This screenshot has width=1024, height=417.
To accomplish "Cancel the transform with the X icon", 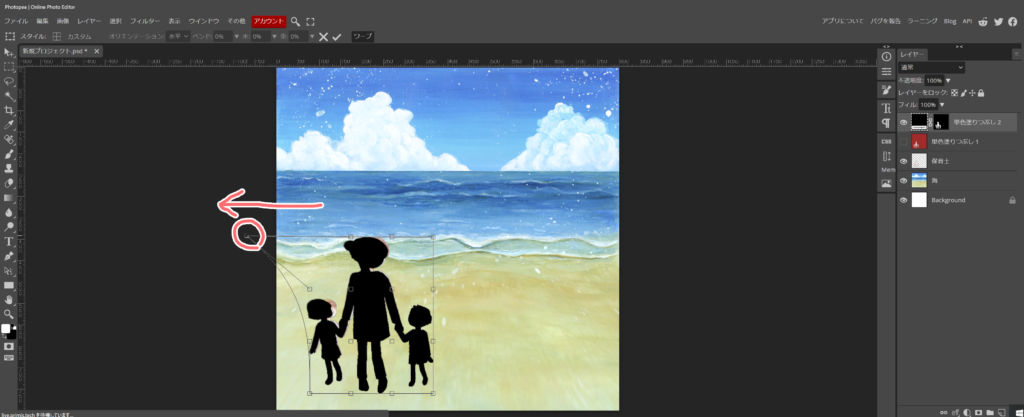I will (322, 36).
